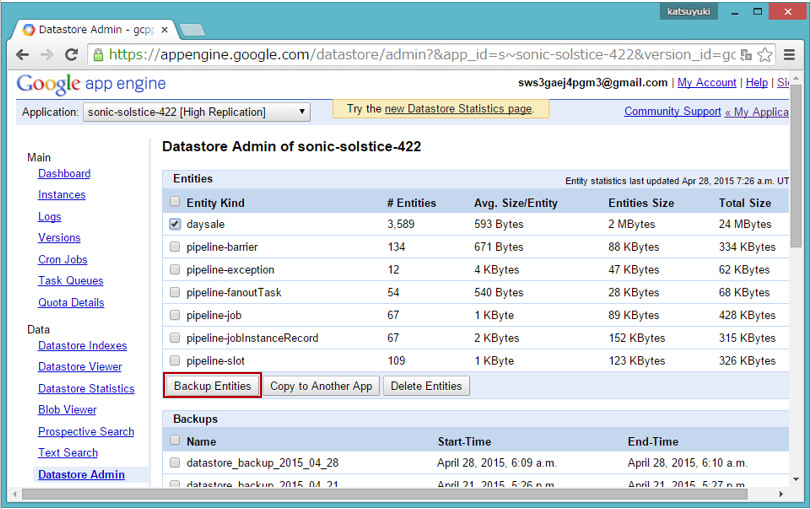Click the My Account link
Image resolution: width=810 pixels, height=509 pixels.
[707, 83]
